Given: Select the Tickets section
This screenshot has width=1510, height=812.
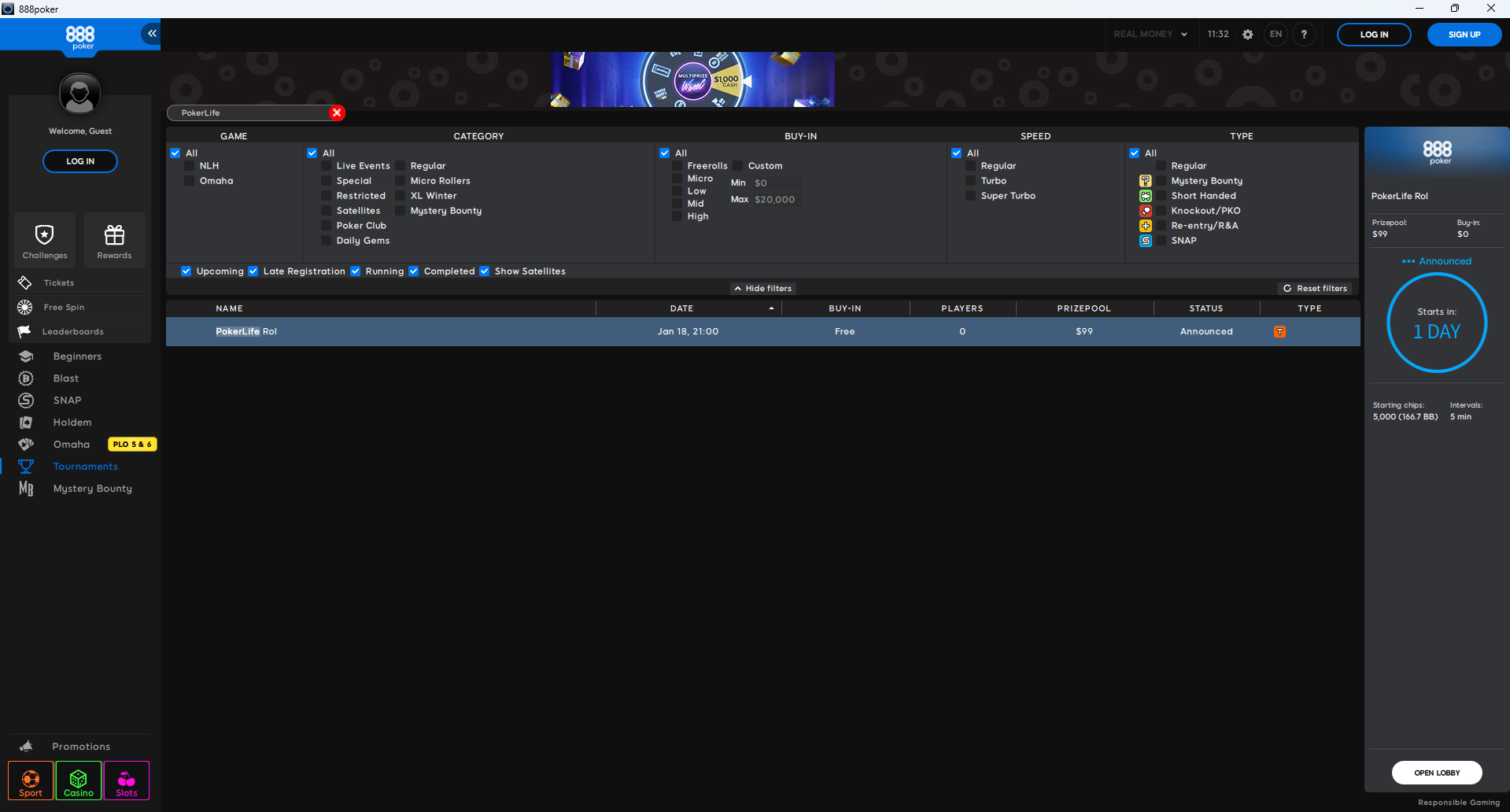Looking at the screenshot, I should pyautogui.click(x=58, y=282).
